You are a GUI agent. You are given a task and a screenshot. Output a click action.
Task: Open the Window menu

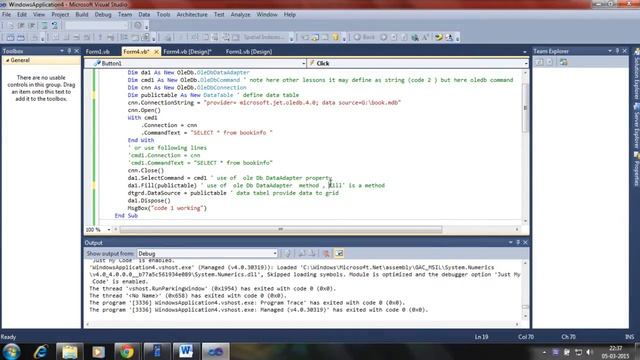pyautogui.click(x=267, y=15)
